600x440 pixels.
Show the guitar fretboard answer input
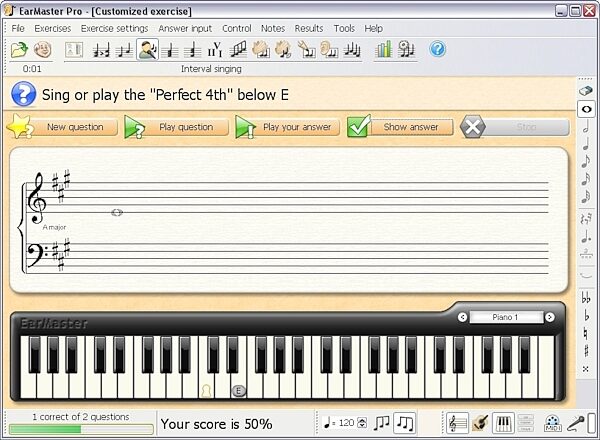click(480, 423)
